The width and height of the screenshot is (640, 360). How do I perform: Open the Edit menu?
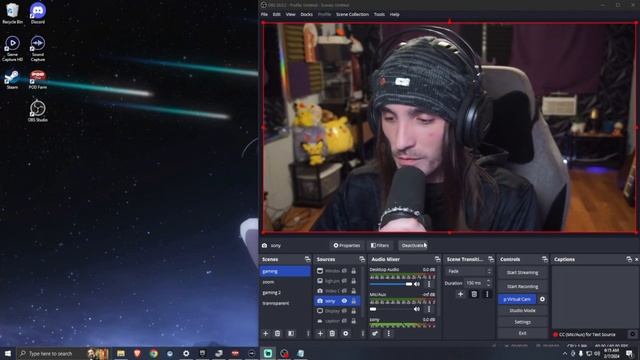click(276, 14)
